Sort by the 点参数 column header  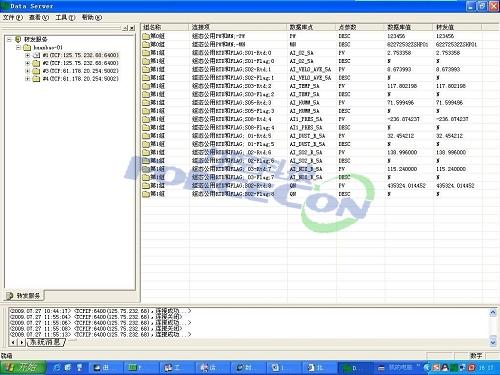pyautogui.click(x=360, y=27)
